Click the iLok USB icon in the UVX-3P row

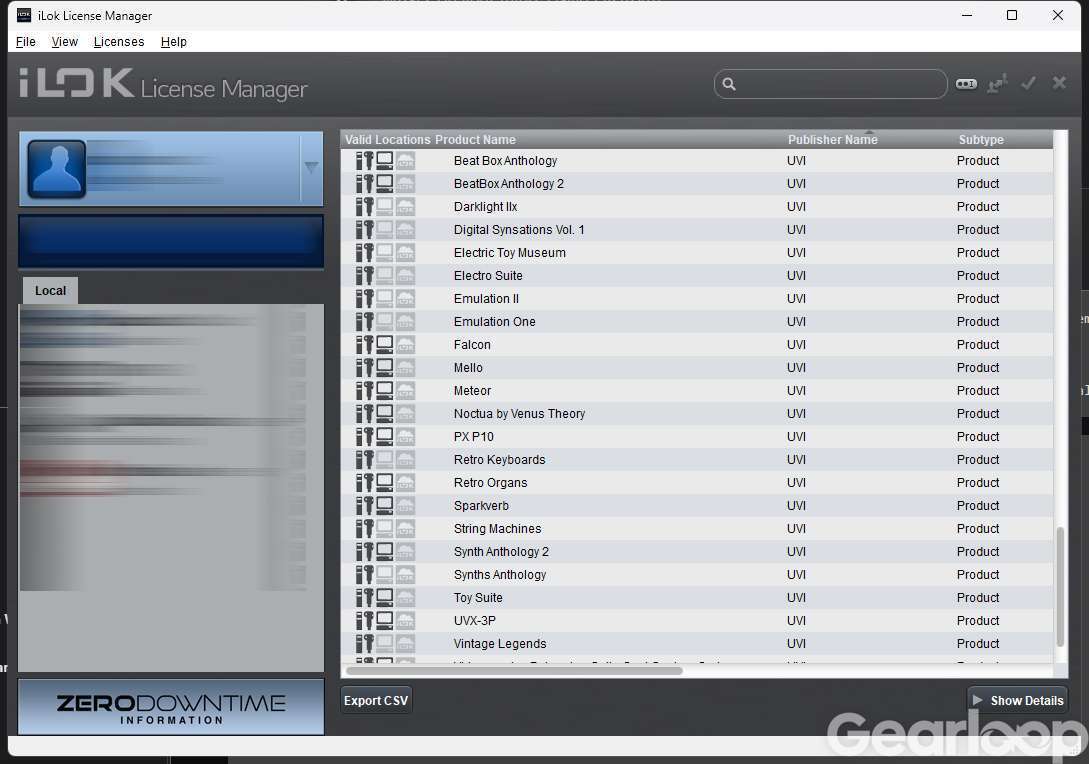point(365,620)
